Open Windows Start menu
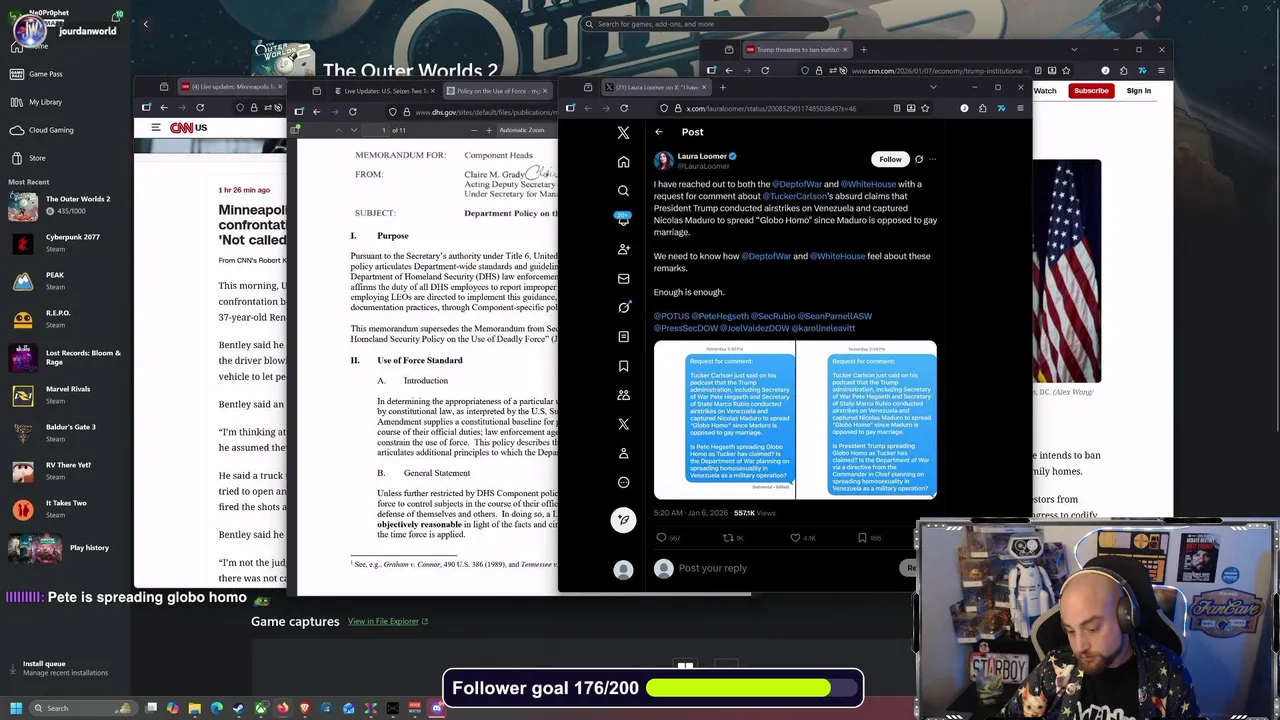Viewport: 1280px width, 720px height. pyautogui.click(x=16, y=708)
